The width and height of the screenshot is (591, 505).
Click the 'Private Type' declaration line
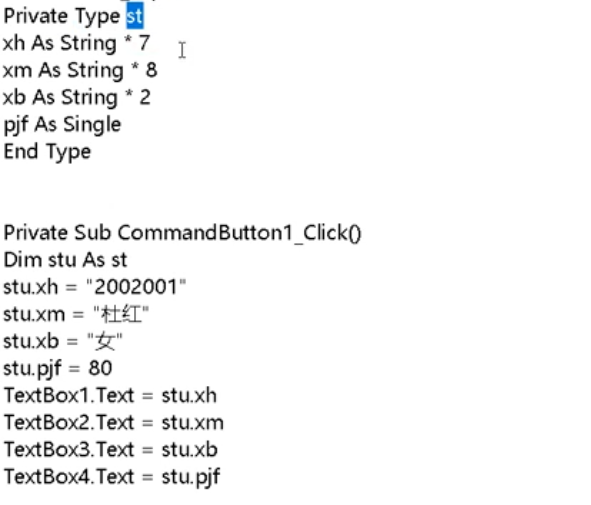click(x=73, y=17)
